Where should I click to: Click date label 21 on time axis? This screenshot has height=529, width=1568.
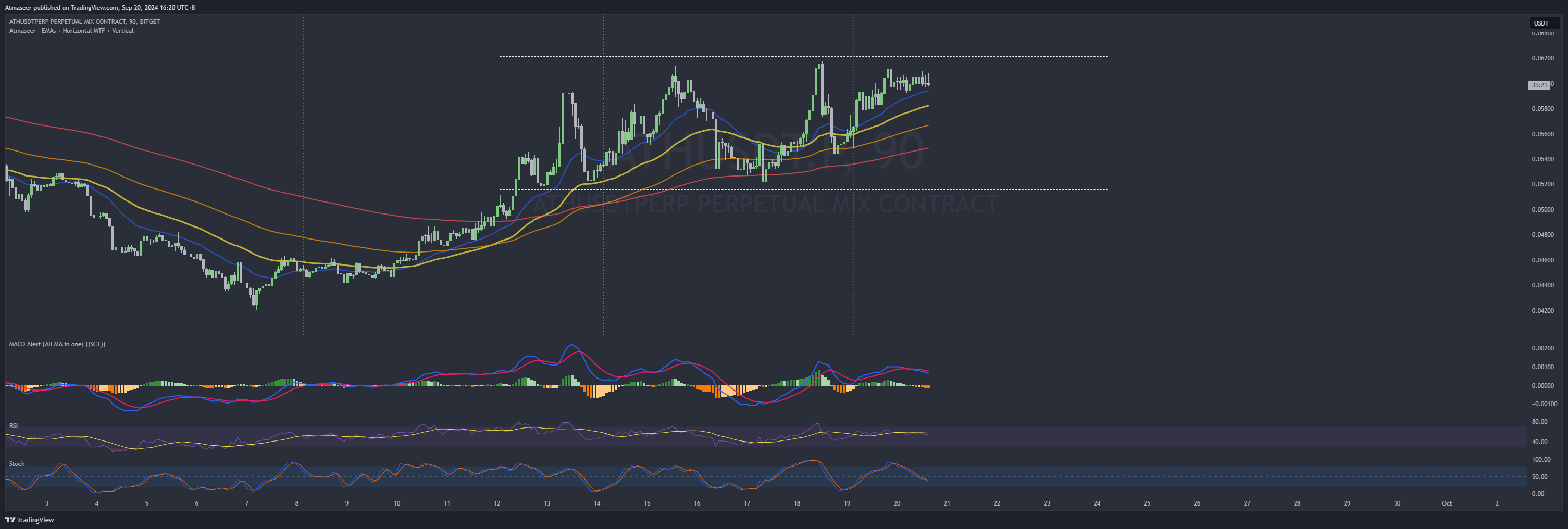point(947,503)
